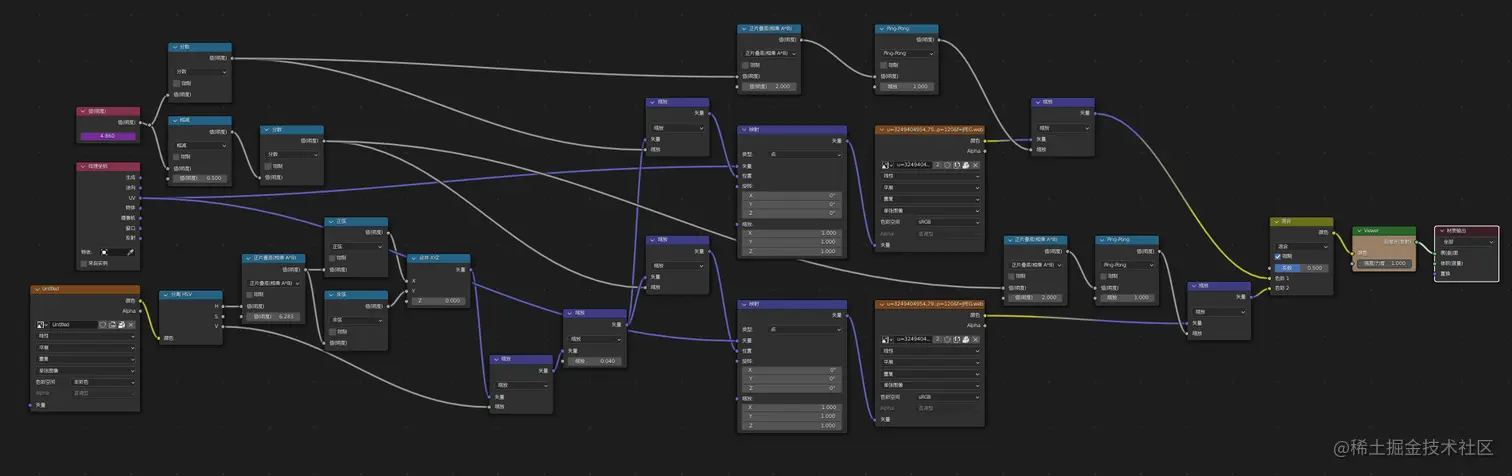Viewport: 1512px width, 476px height.
Task: Toggle 钳制 checkbox in 相减 node
Action: click(x=177, y=157)
